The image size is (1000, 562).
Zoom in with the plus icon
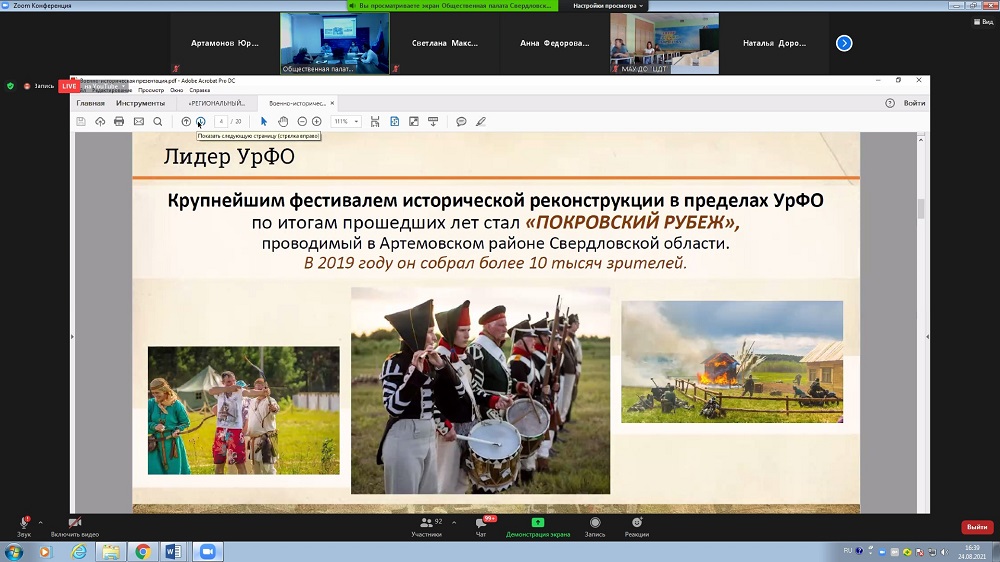tap(316, 122)
